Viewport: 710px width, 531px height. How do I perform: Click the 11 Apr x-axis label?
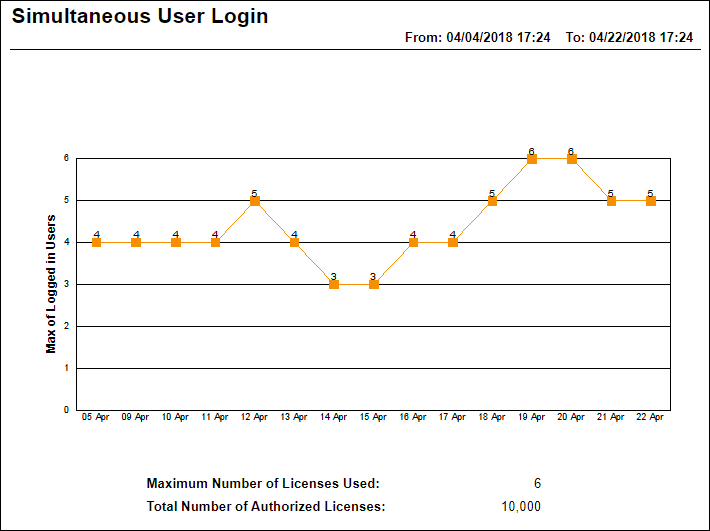point(215,417)
